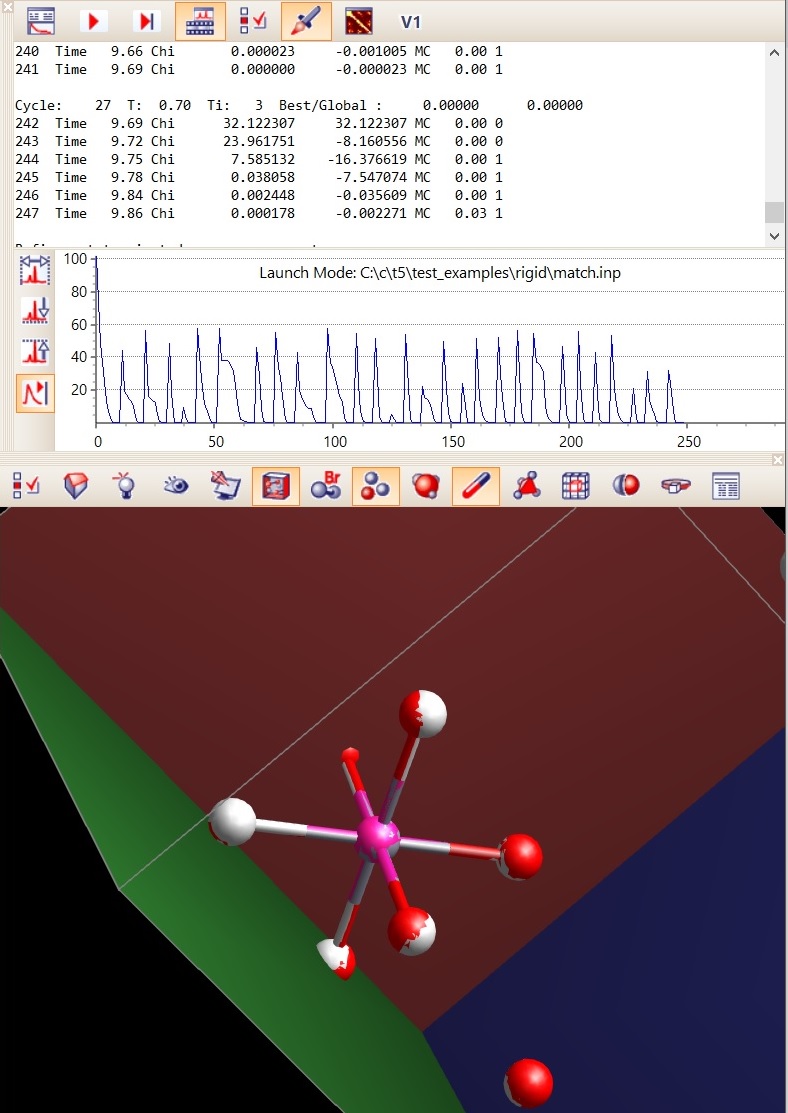This screenshot has width=788, height=1113.
Task: Click log row 240 with Chi 0.000023
Action: 259,51
